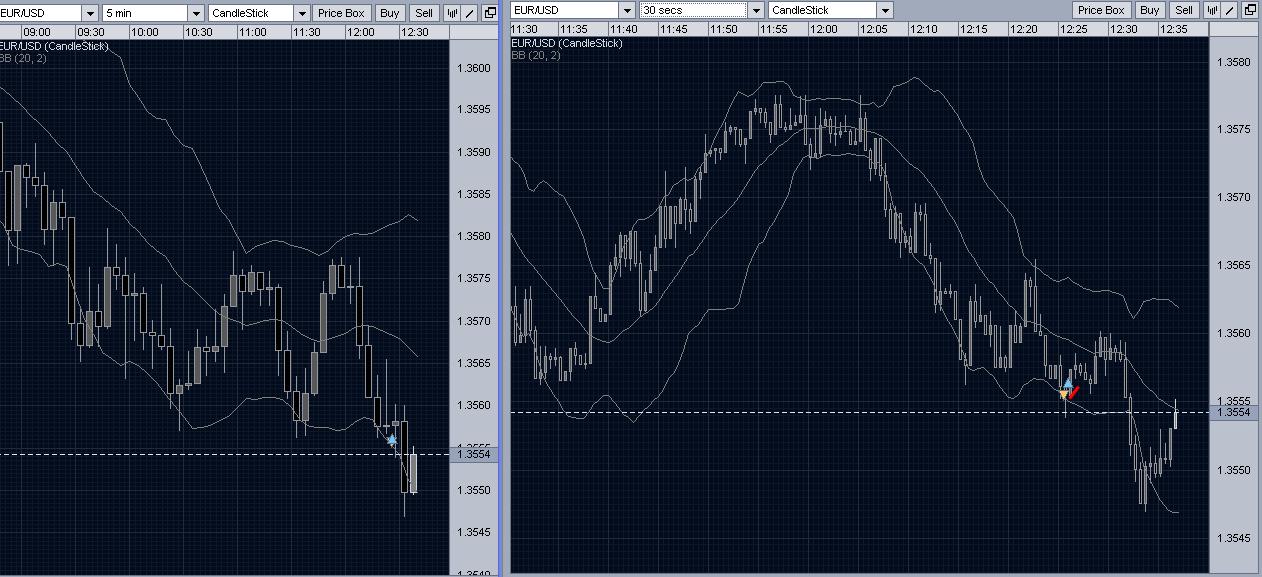Open EUR/USD symbol dropdown arrow in left chart

[x=90, y=13]
